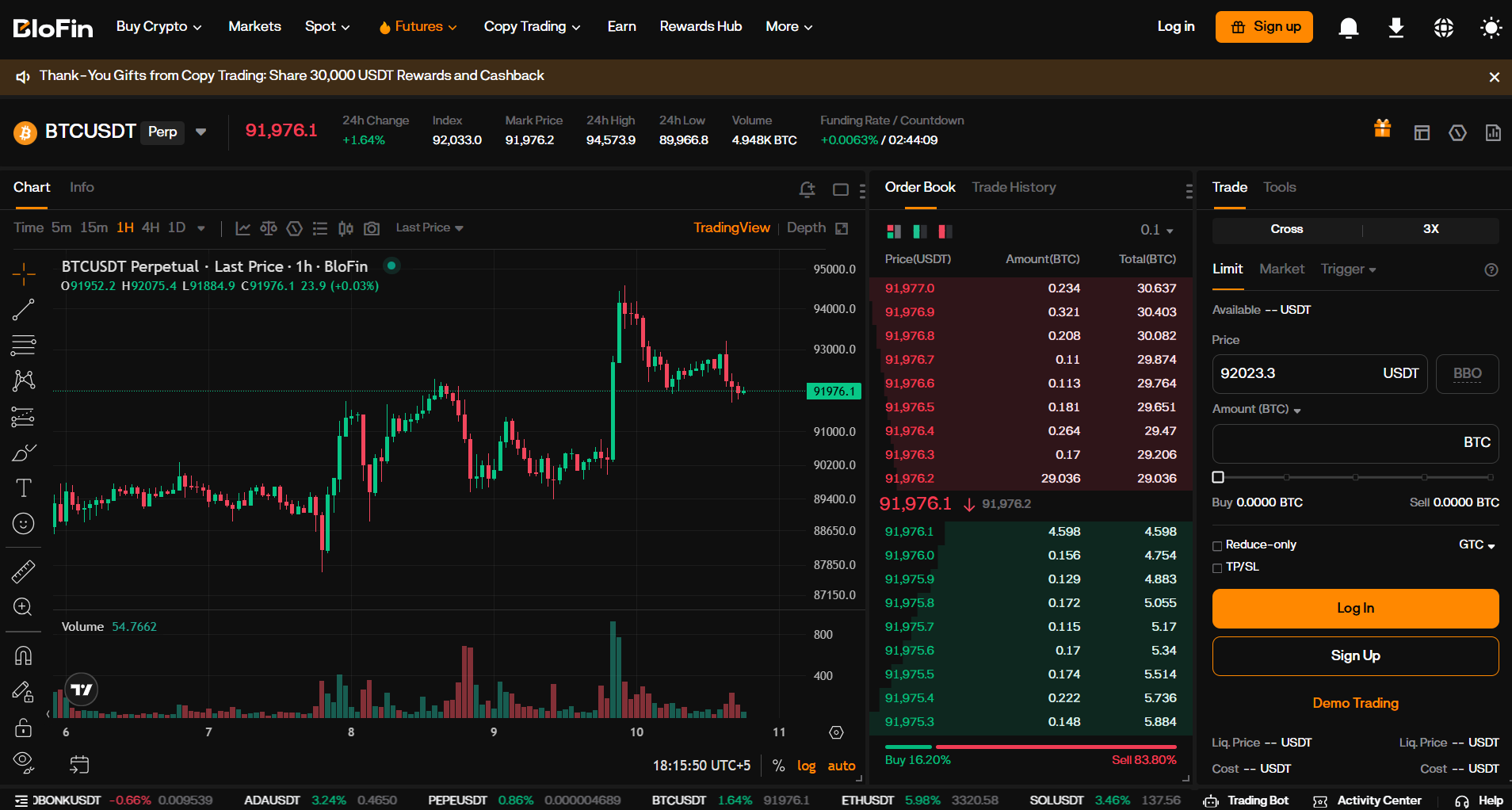Check the TP/SL option

1218,567
